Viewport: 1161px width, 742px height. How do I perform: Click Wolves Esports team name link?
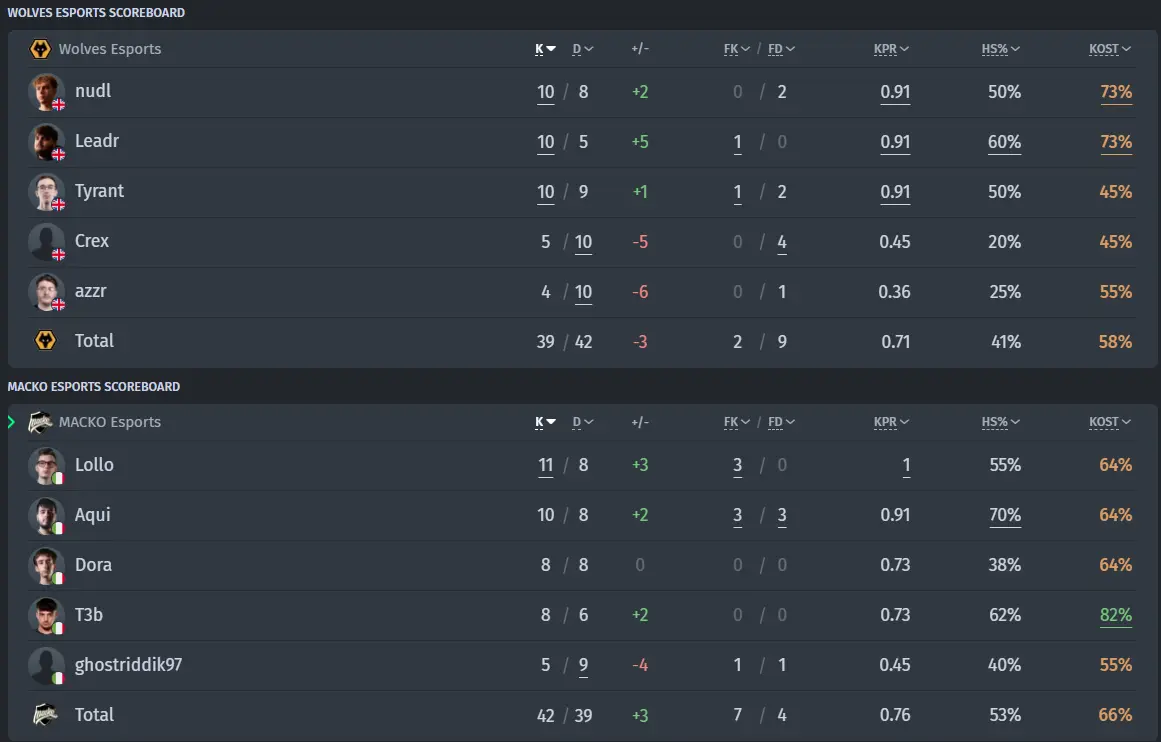110,49
